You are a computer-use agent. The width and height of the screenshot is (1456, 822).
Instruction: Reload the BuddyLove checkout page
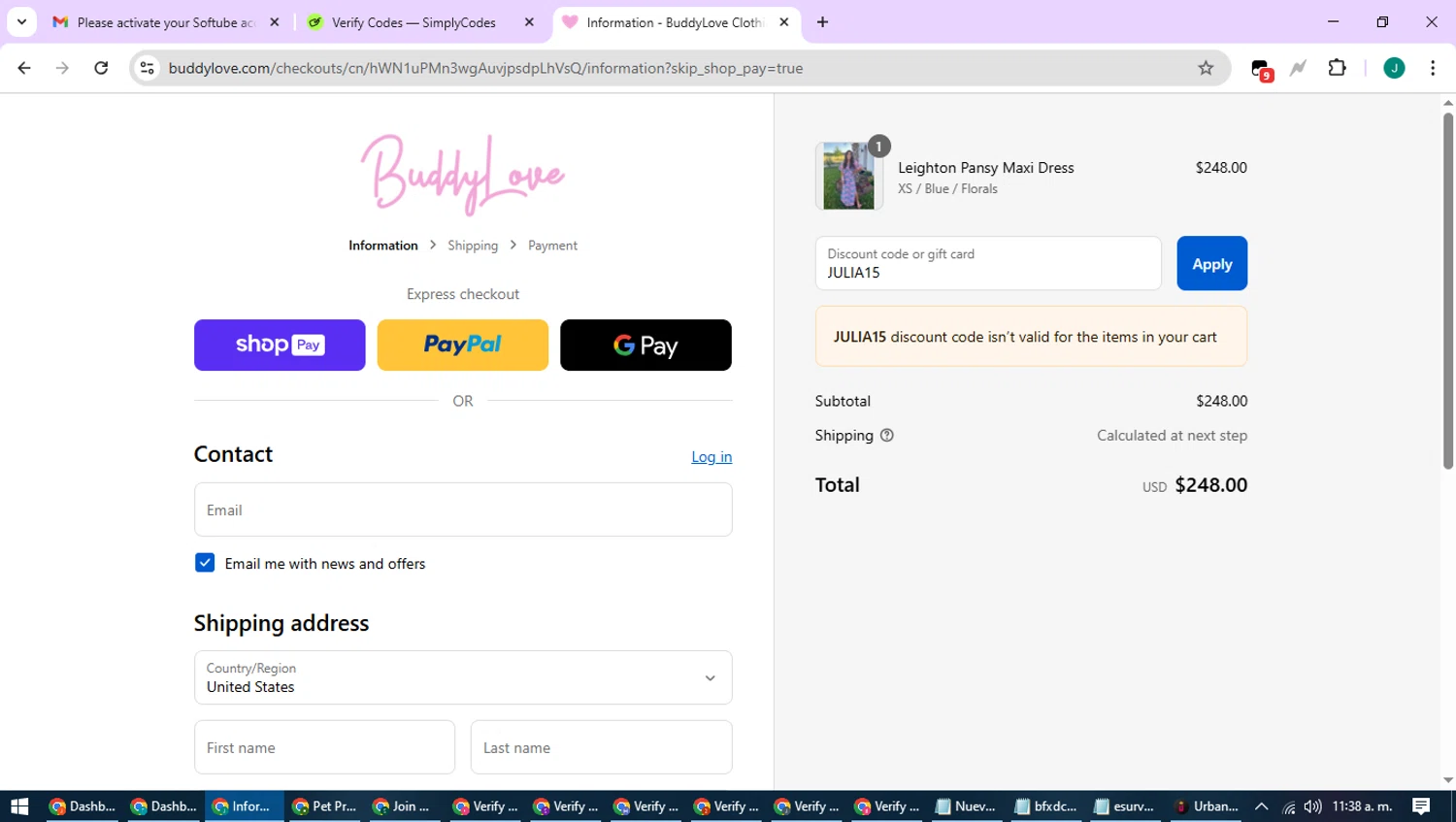pyautogui.click(x=101, y=68)
